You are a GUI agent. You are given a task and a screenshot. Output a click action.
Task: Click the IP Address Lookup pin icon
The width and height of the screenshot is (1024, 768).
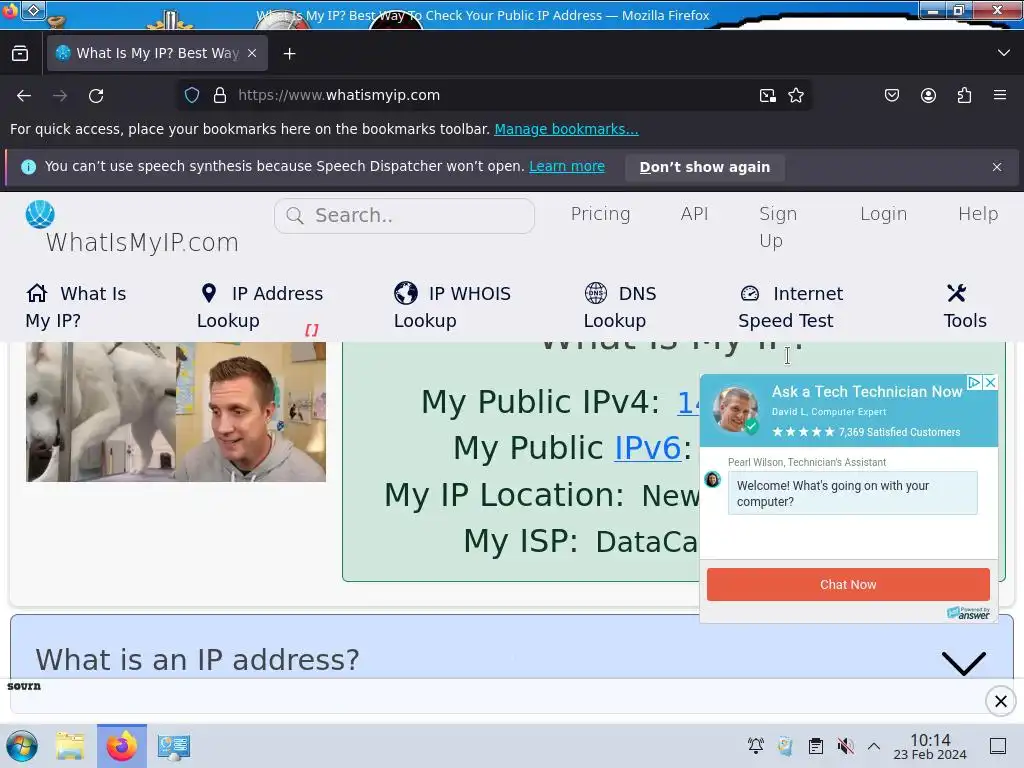pyautogui.click(x=209, y=293)
